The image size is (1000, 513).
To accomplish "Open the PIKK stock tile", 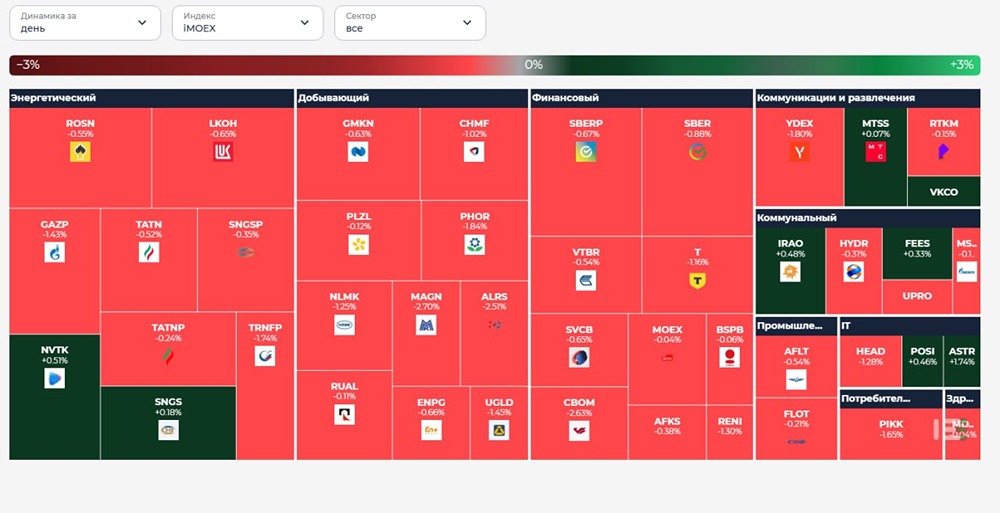I will [x=891, y=435].
